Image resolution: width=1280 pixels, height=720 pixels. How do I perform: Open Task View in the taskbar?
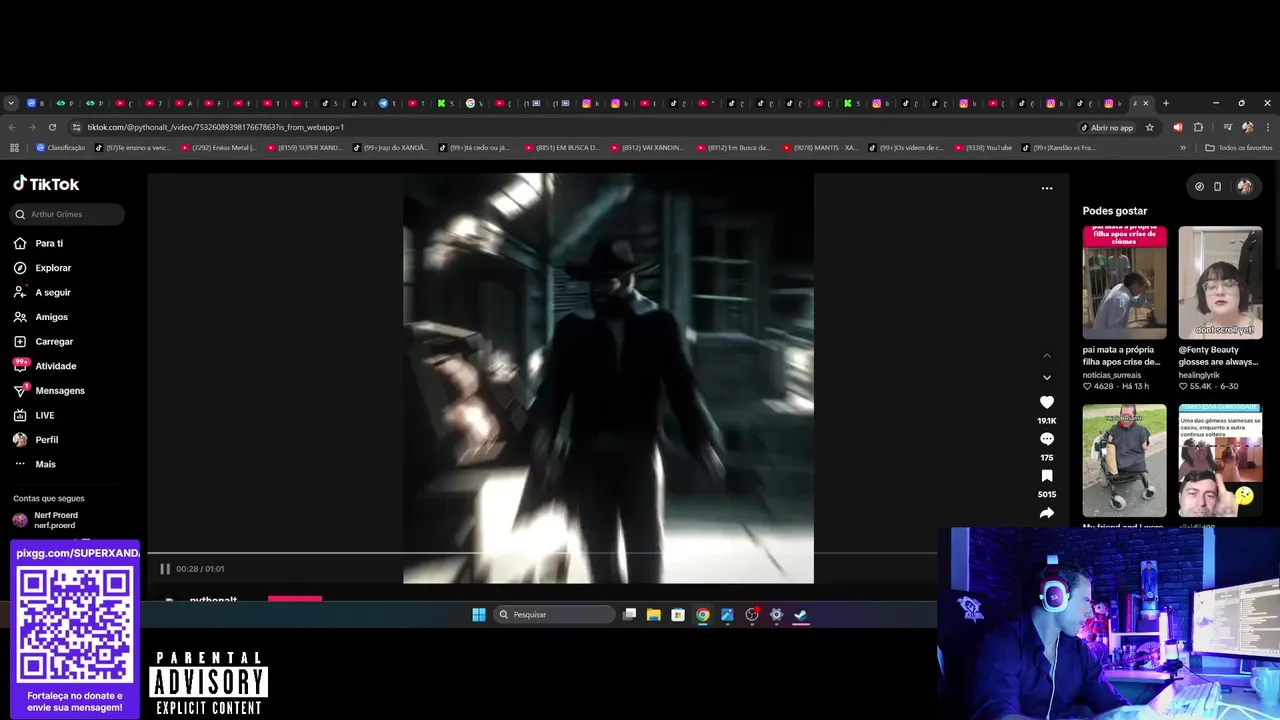tap(629, 614)
